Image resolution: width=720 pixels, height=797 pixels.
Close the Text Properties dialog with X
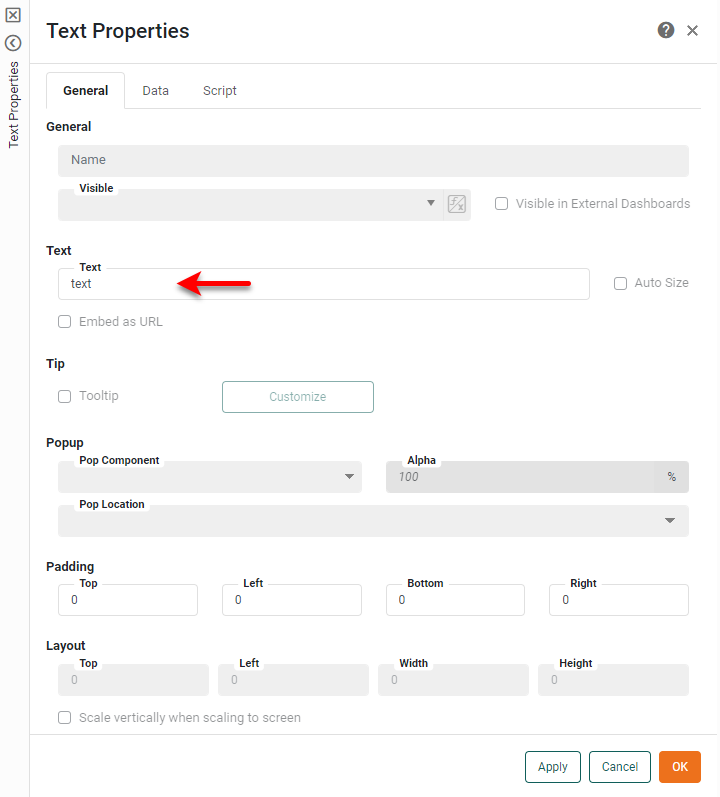pyautogui.click(x=692, y=30)
